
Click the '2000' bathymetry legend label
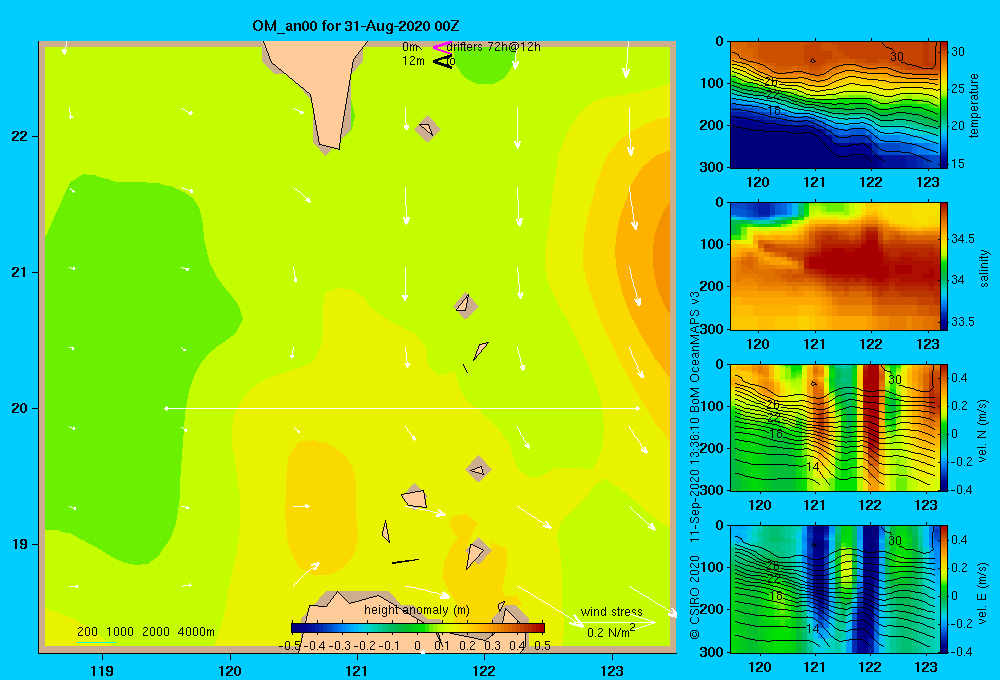click(156, 632)
